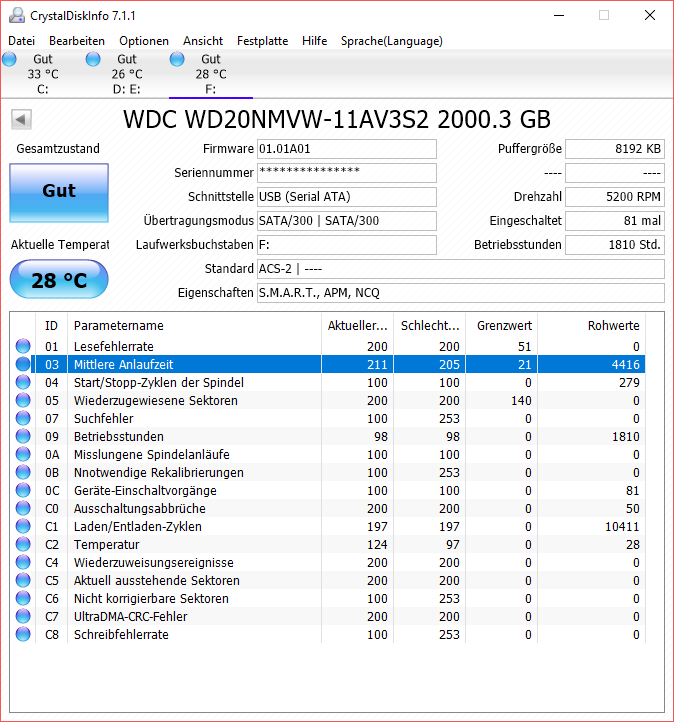Click the raw value 10411
Image resolution: width=674 pixels, height=722 pixels.
(x=622, y=526)
